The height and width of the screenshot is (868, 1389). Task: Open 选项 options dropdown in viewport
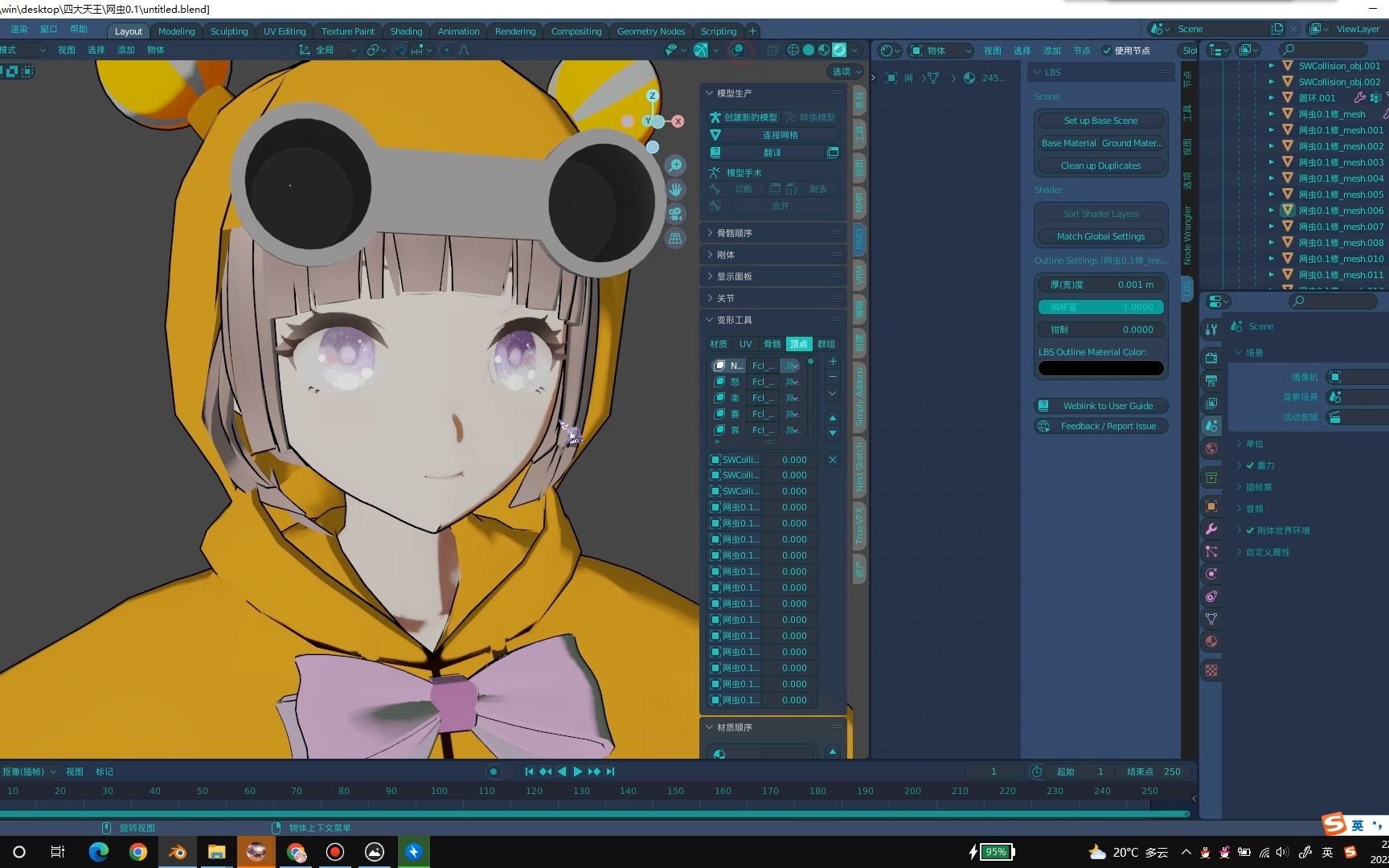coord(846,72)
